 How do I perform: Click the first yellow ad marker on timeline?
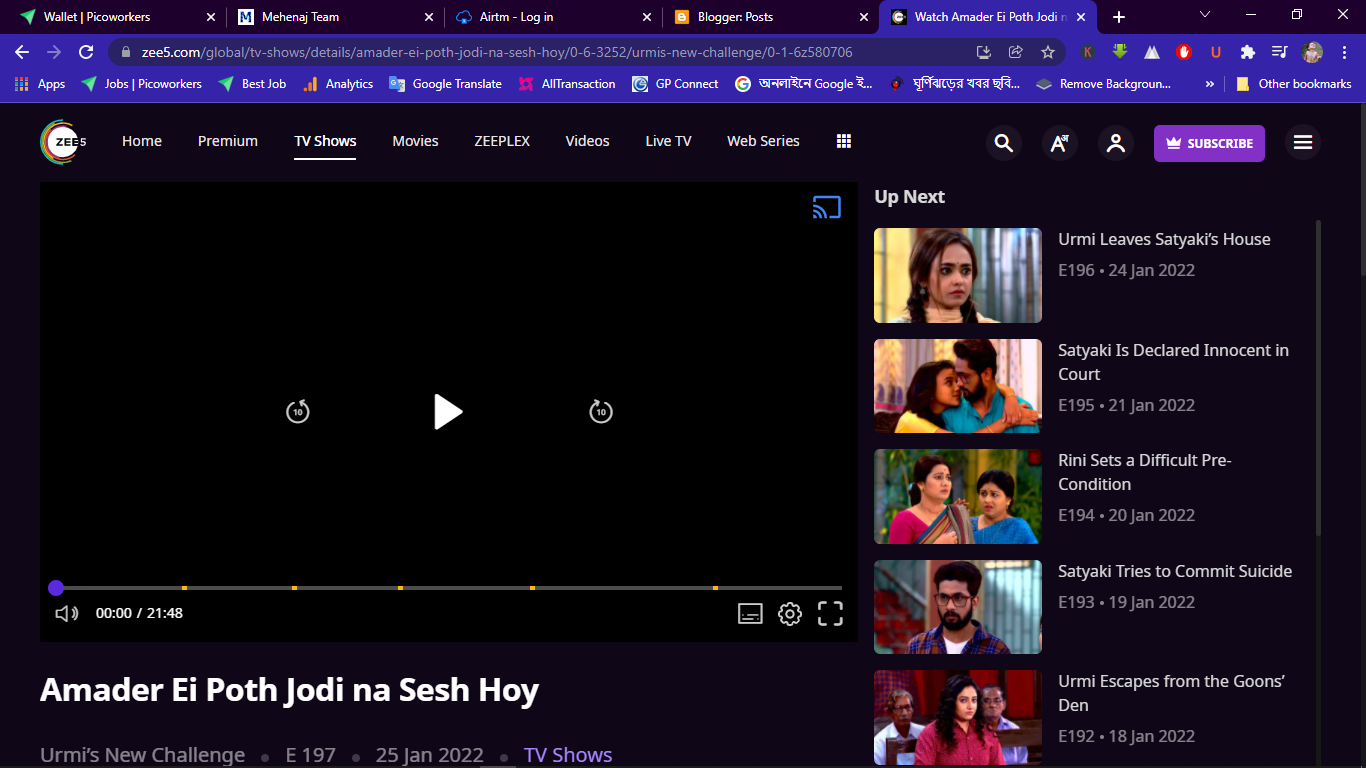184,588
